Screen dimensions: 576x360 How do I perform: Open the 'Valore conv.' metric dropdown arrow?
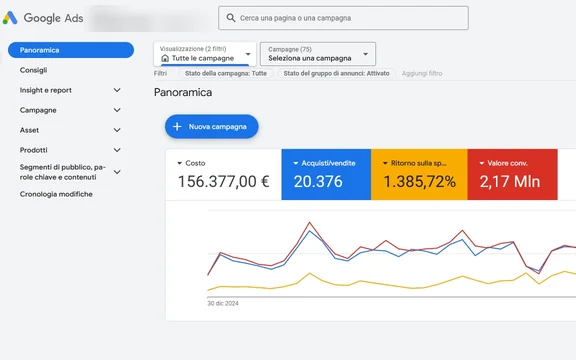[482, 163]
